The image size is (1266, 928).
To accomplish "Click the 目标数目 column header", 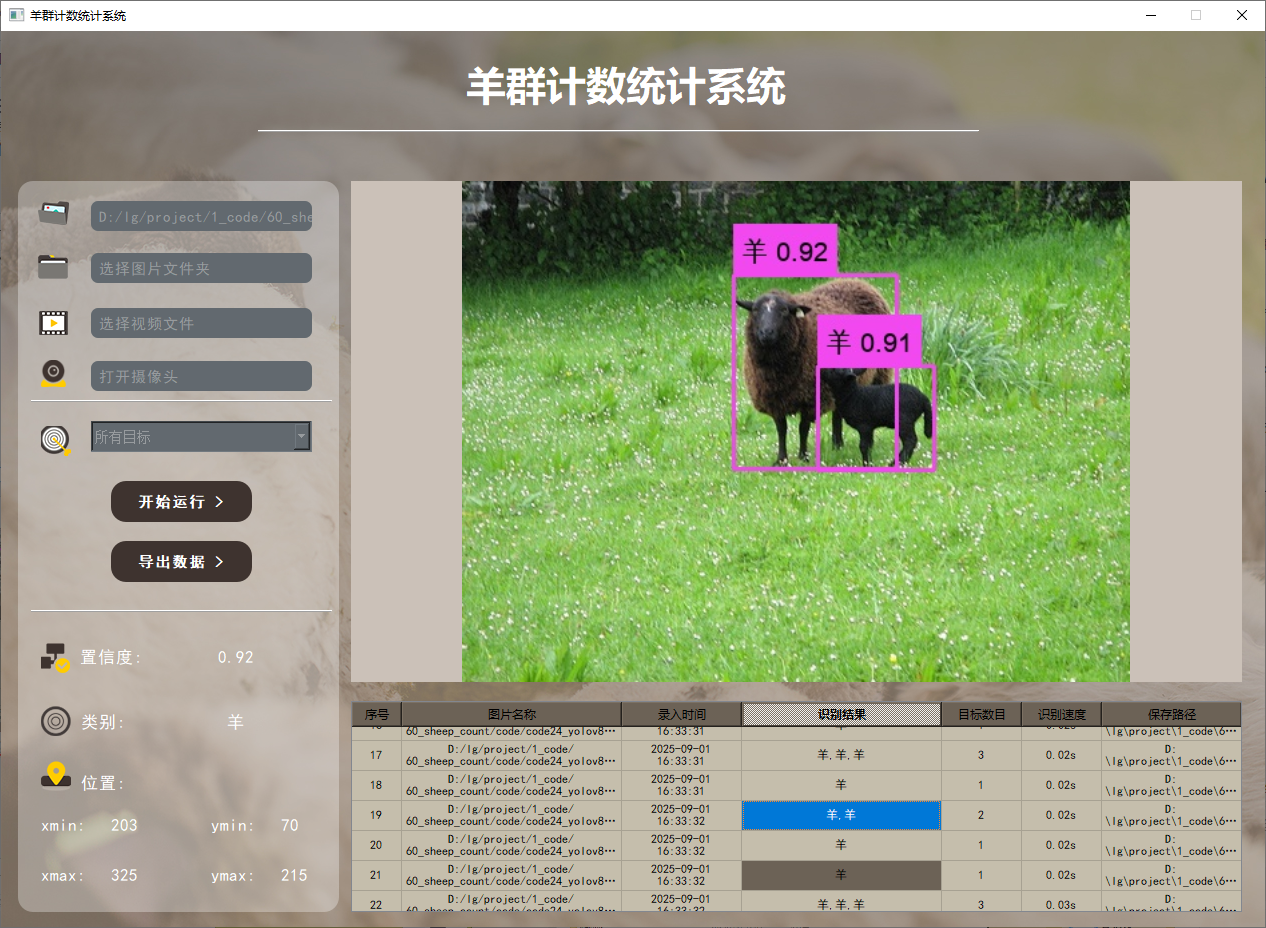I will (982, 714).
